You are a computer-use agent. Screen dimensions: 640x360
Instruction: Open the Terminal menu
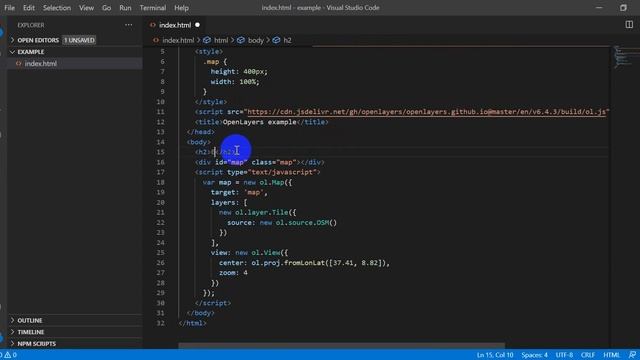pyautogui.click(x=153, y=8)
